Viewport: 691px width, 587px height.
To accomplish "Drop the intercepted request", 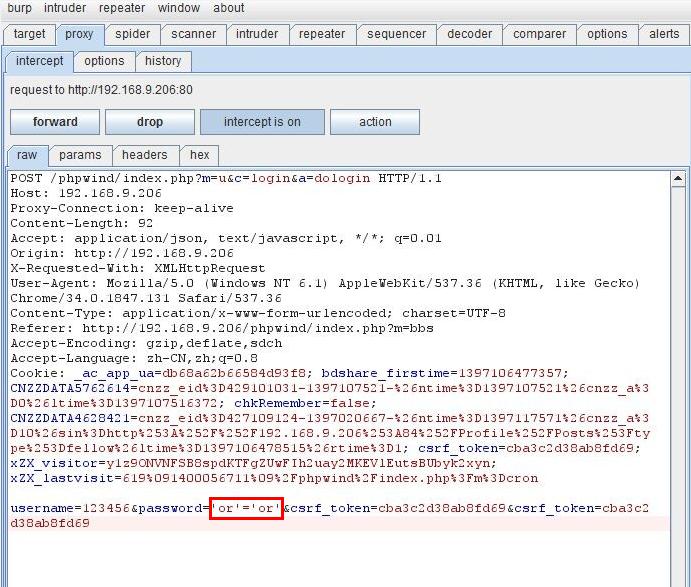I will pyautogui.click(x=150, y=122).
